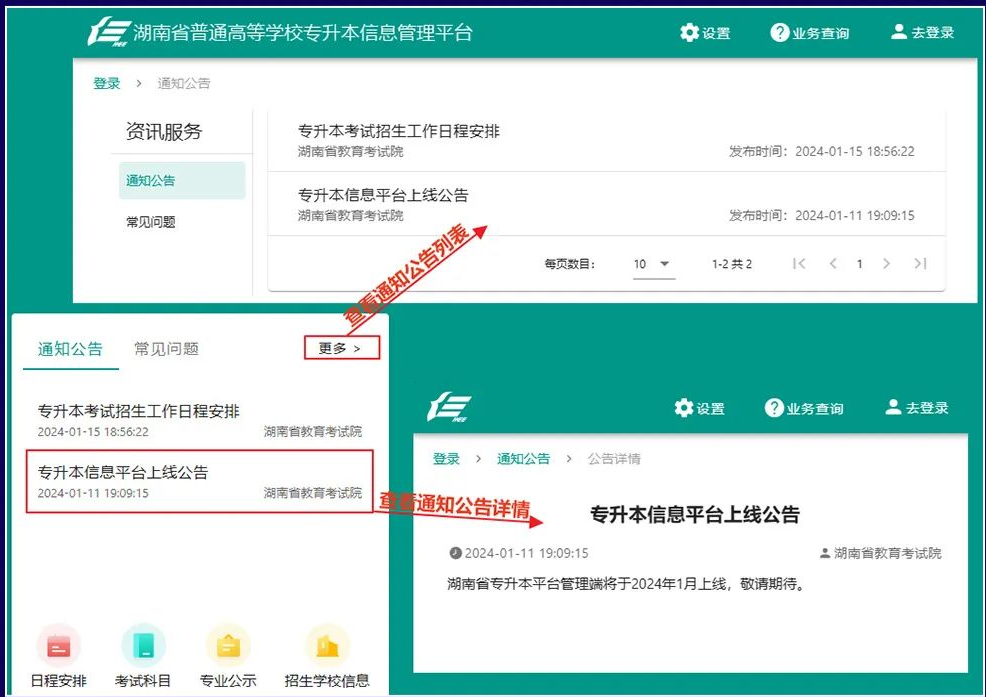Open the 设置 settings gear in the top bar
Viewport: 986px width, 697px height.
pos(690,32)
